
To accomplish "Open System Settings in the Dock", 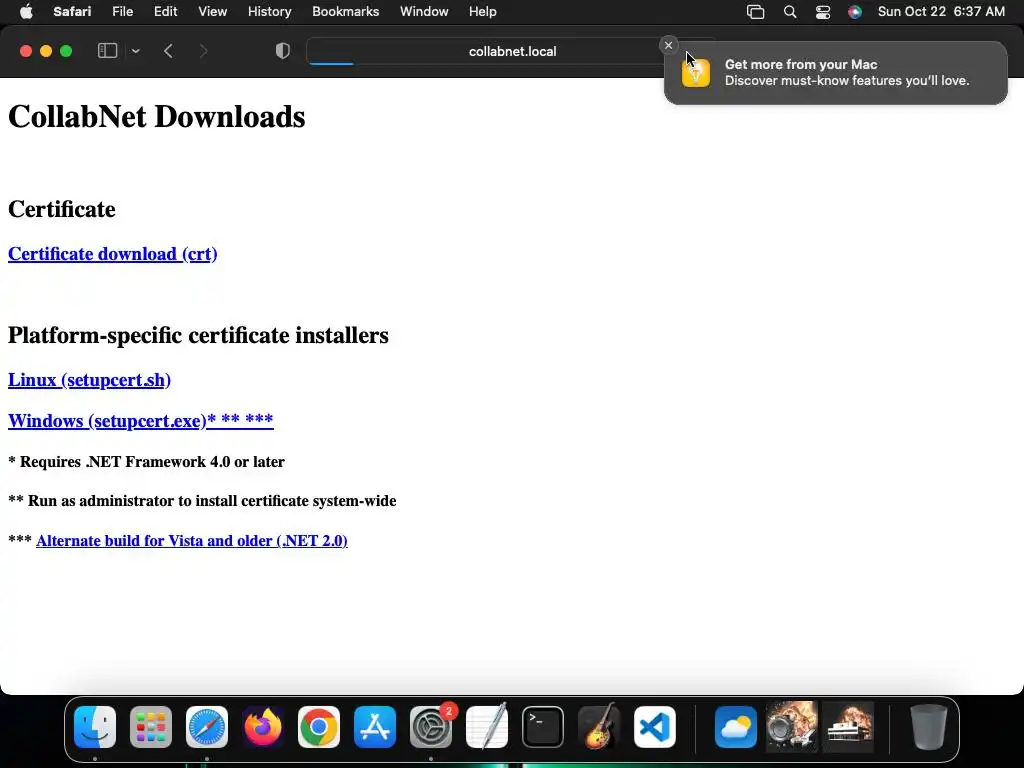I will click(x=431, y=727).
